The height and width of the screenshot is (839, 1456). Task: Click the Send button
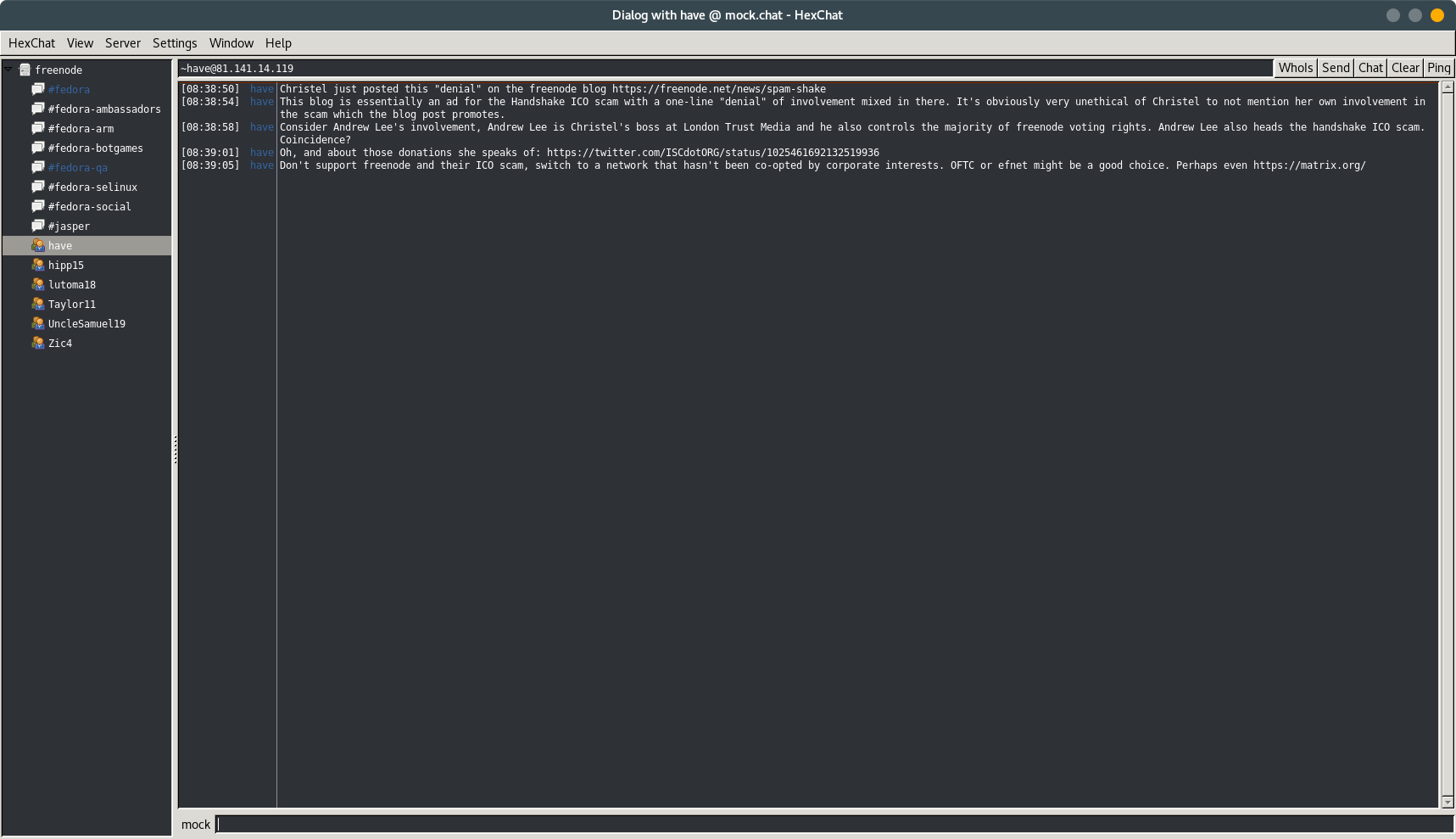(1336, 68)
